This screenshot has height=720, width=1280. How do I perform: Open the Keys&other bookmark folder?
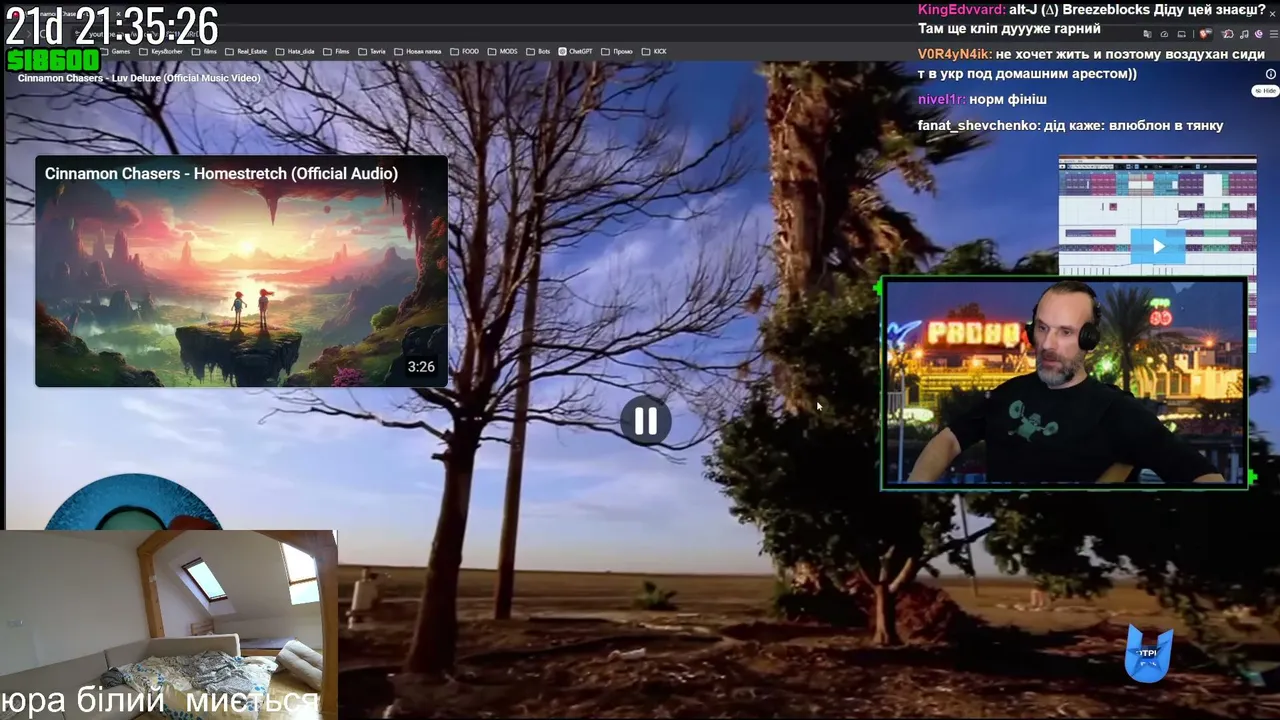161,51
